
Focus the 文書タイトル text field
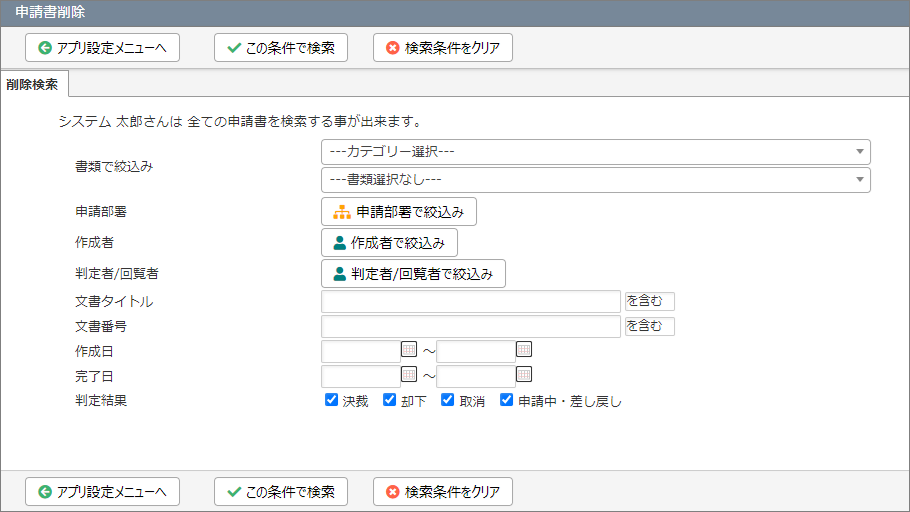[471, 301]
